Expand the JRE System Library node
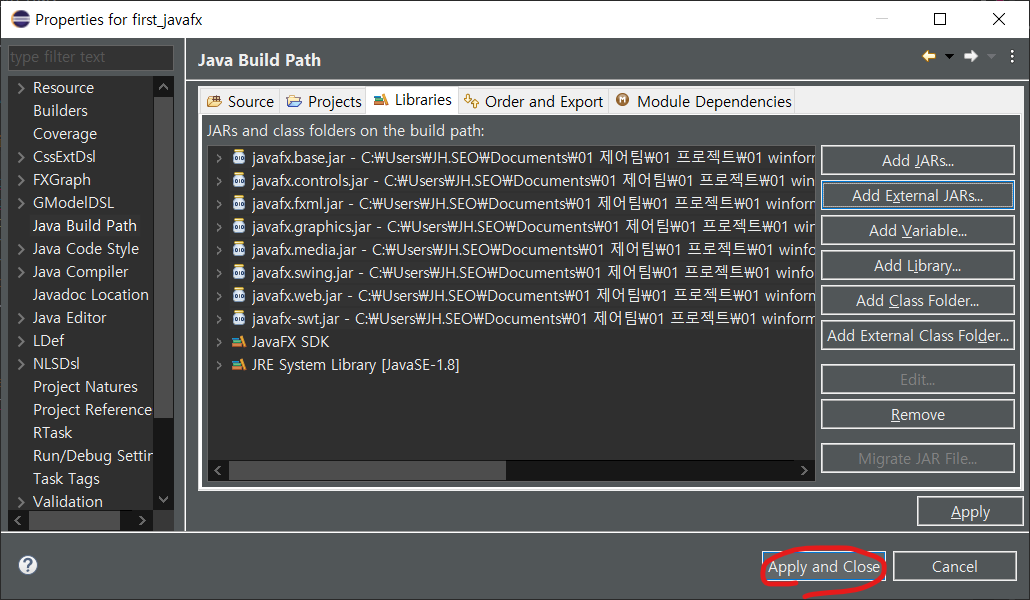This screenshot has height=600, width=1030. click(x=219, y=365)
